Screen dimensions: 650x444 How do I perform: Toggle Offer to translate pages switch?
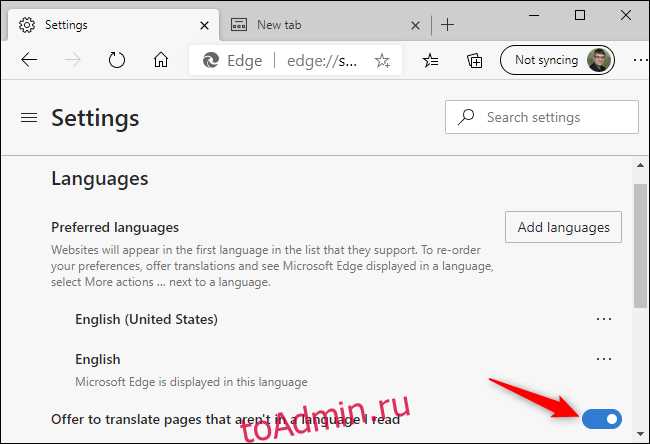pos(602,419)
